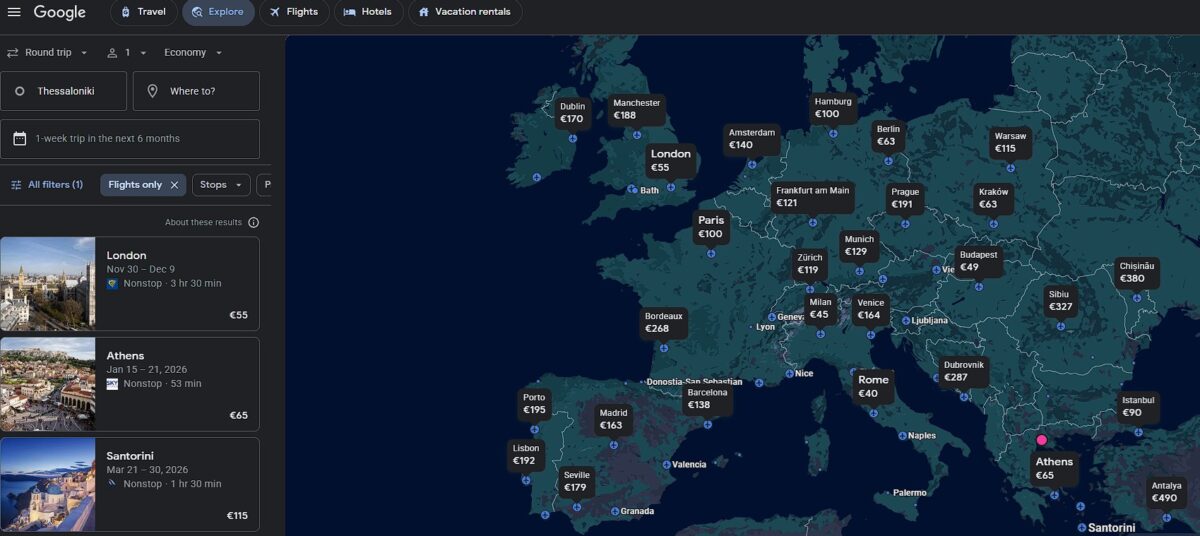This screenshot has height=536, width=1200.
Task: Click the Granada airport dot
Action: pos(614,511)
